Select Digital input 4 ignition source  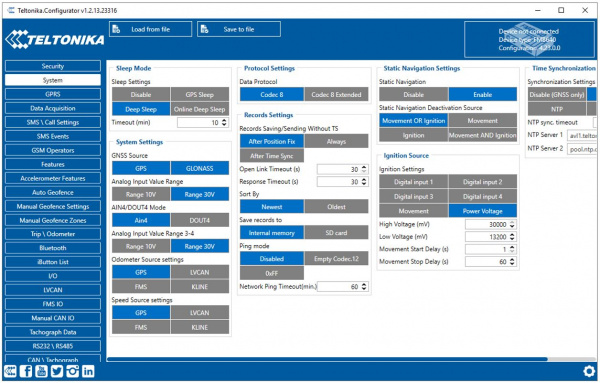pos(483,196)
